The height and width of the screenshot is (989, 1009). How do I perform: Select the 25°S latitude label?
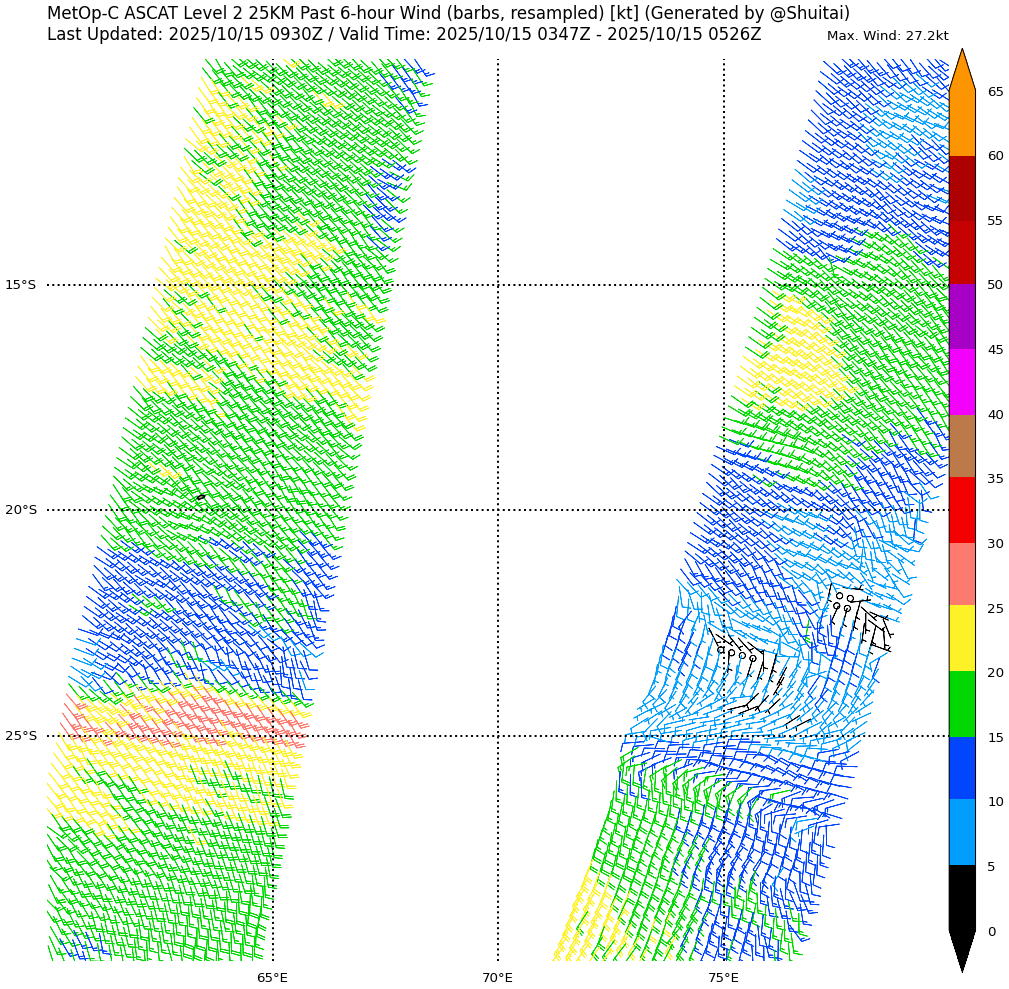click(x=20, y=736)
